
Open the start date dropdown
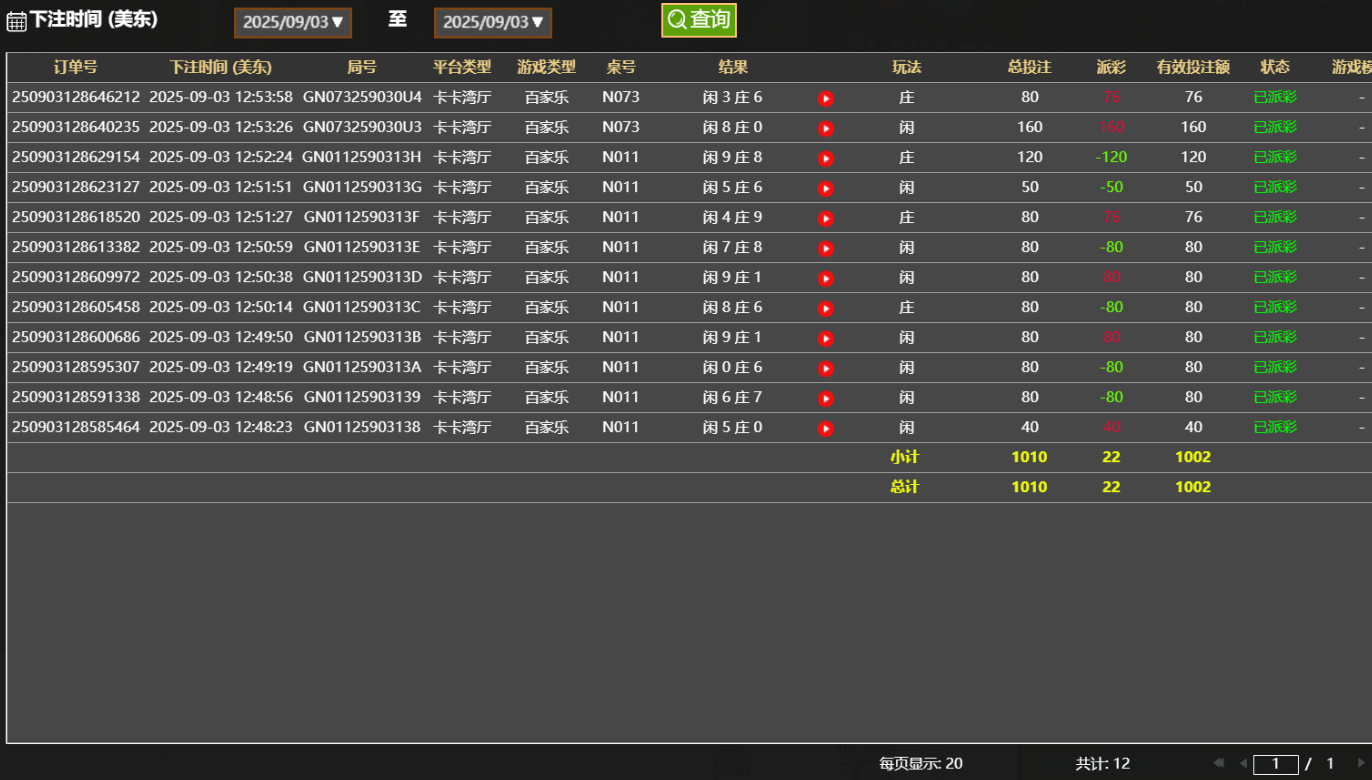click(292, 22)
